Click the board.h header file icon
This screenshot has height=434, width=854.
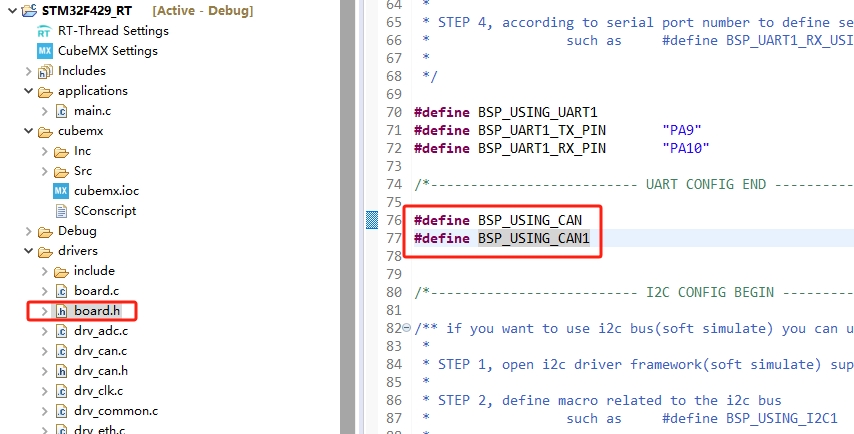coord(62,311)
